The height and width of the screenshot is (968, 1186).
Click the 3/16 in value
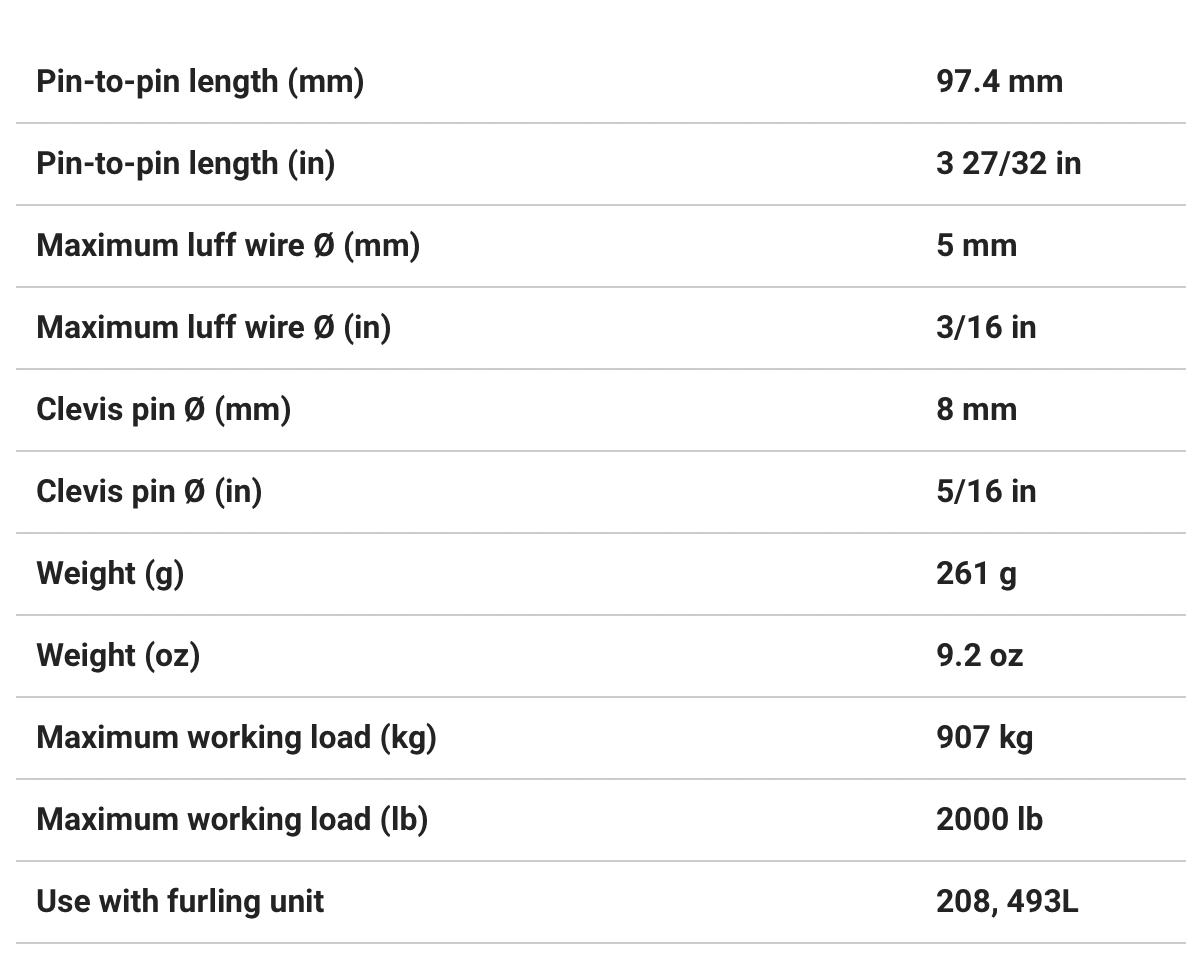pos(986,327)
